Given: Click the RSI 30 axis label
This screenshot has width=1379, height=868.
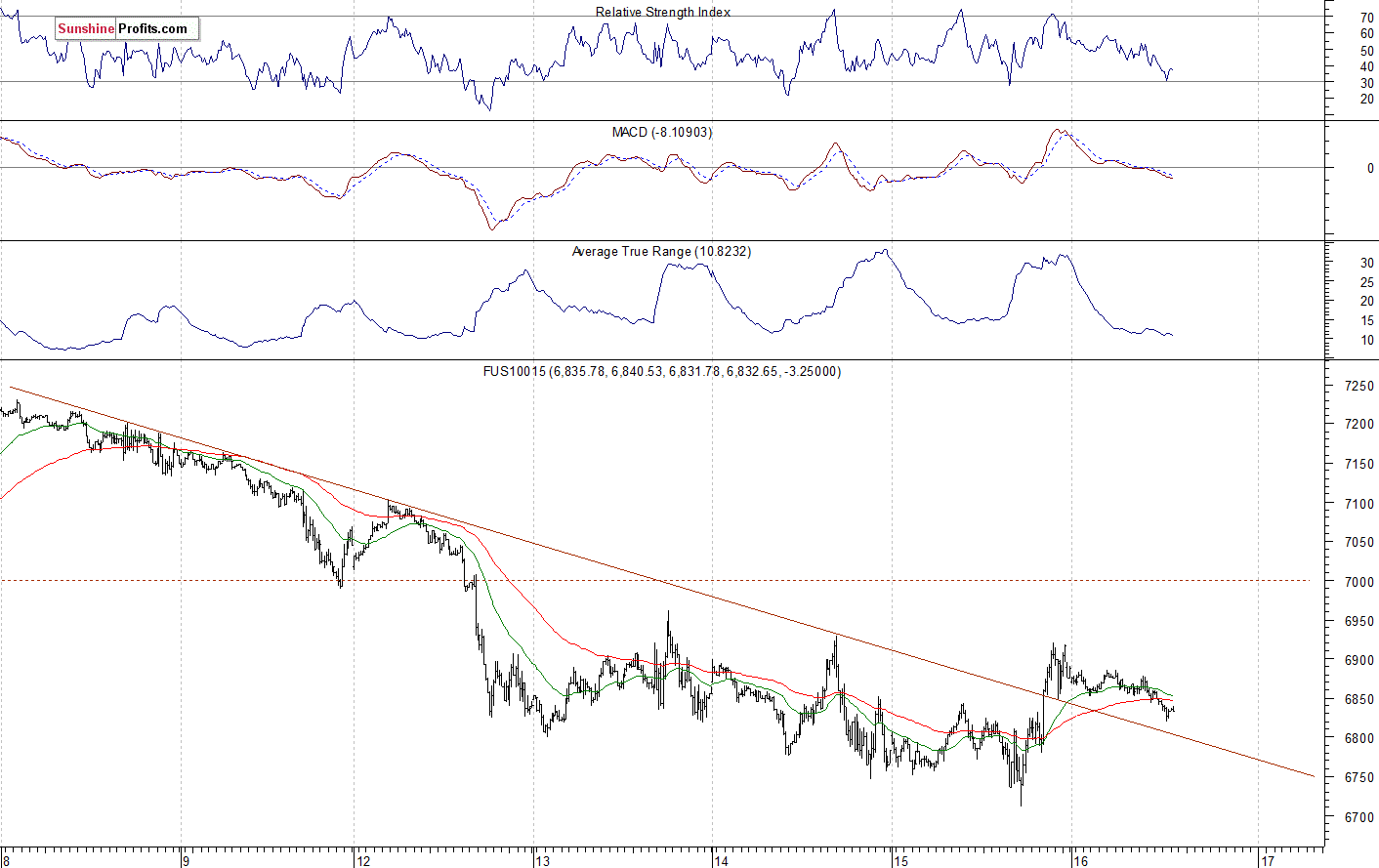Looking at the screenshot, I should 1366,83.
